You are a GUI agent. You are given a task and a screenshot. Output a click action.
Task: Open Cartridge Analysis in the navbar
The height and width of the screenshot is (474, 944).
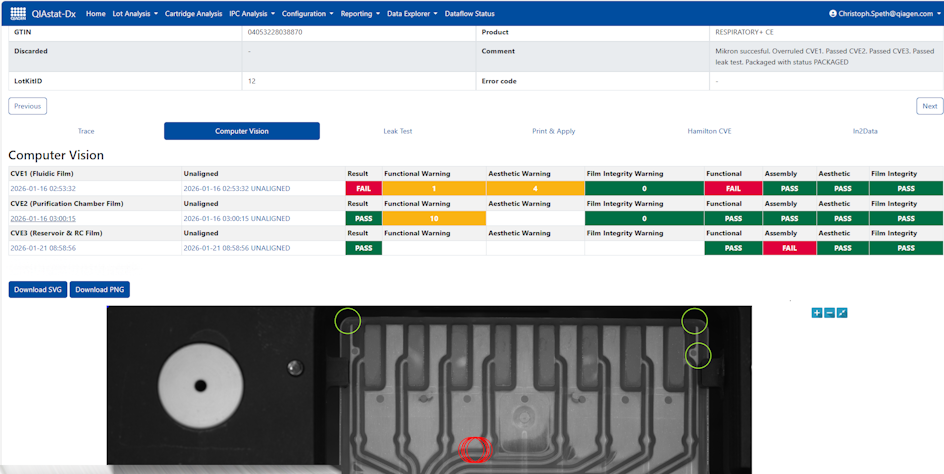(194, 14)
